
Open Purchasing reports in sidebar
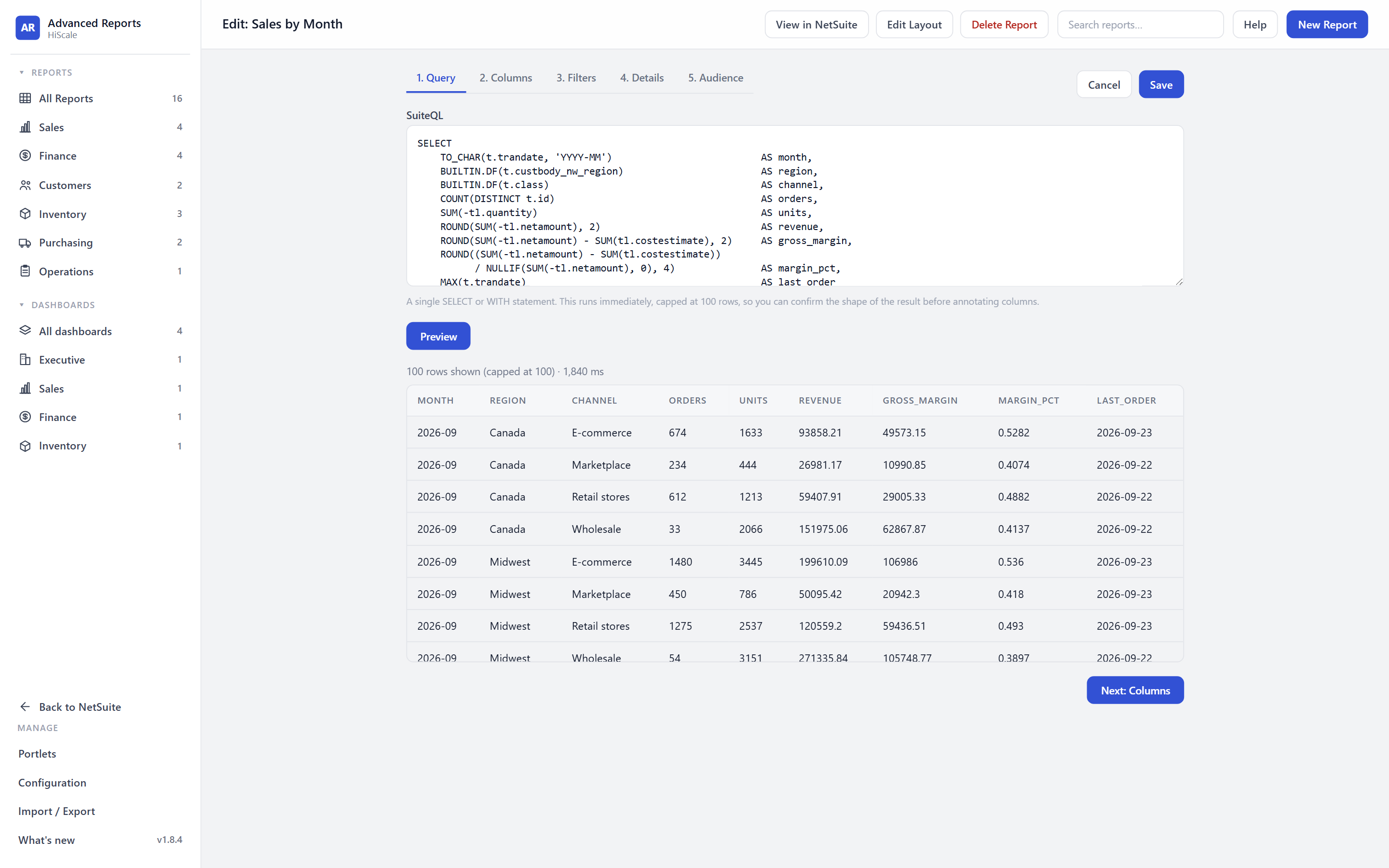point(100,242)
